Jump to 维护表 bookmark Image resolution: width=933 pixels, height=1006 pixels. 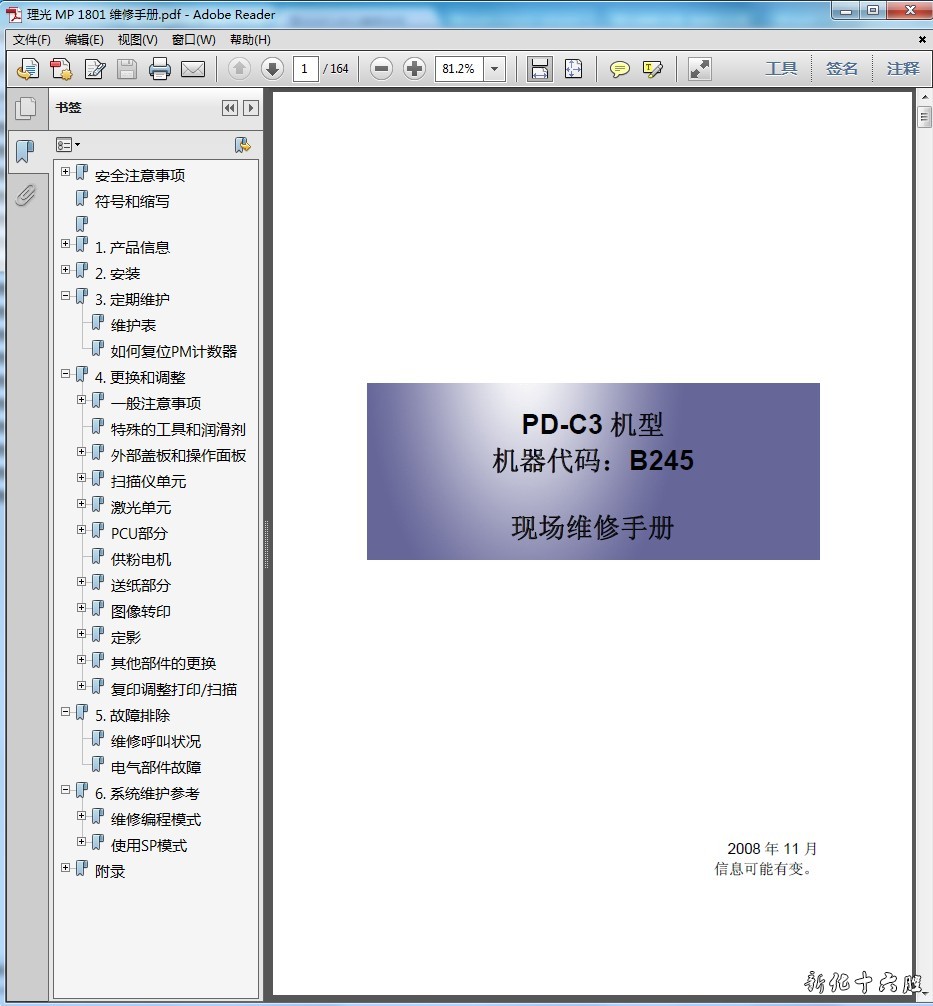click(133, 325)
